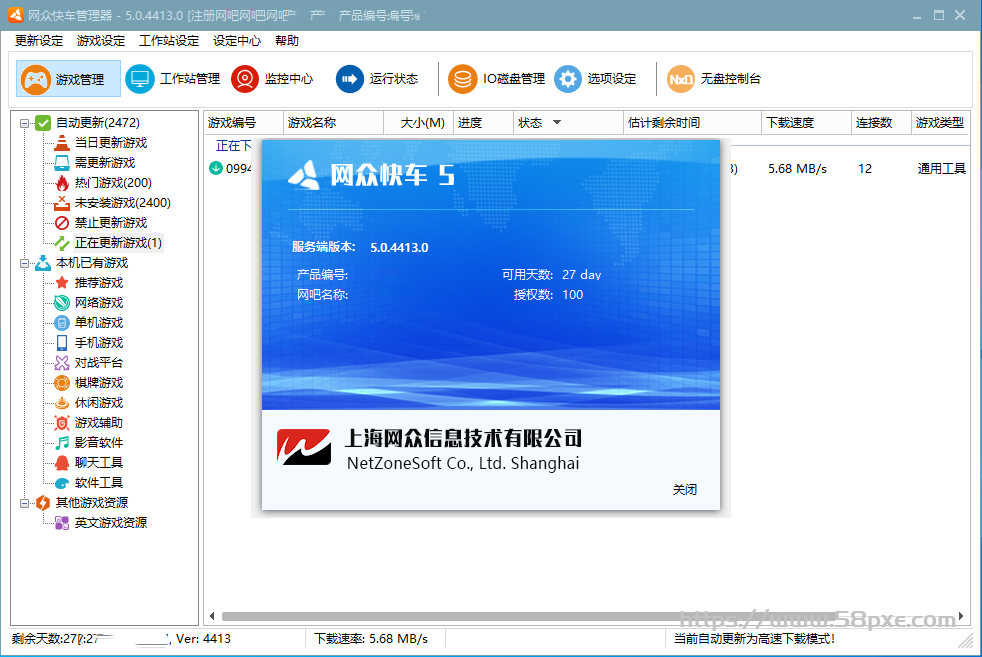Image resolution: width=982 pixels, height=657 pixels.
Task: Click the scrollbar left arrow
Action: [x=212, y=616]
